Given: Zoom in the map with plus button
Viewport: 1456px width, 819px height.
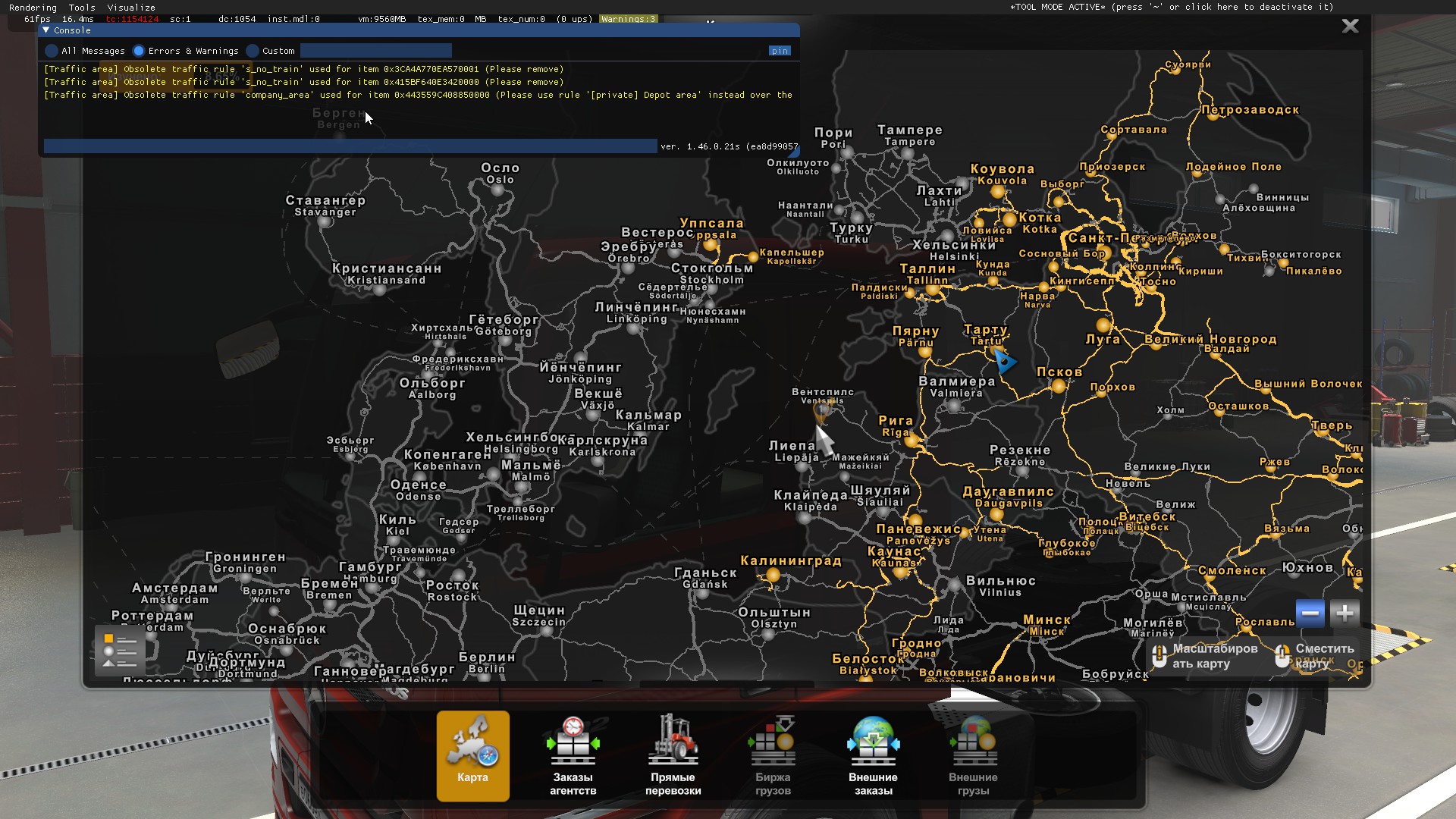Looking at the screenshot, I should 1345,613.
